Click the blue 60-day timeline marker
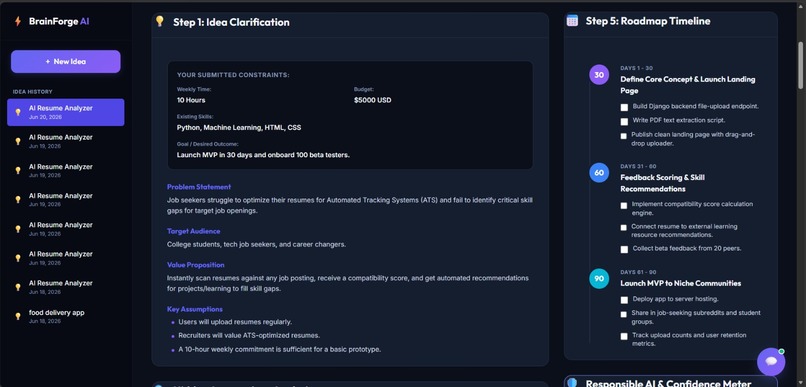This screenshot has height=387, width=806. [599, 173]
